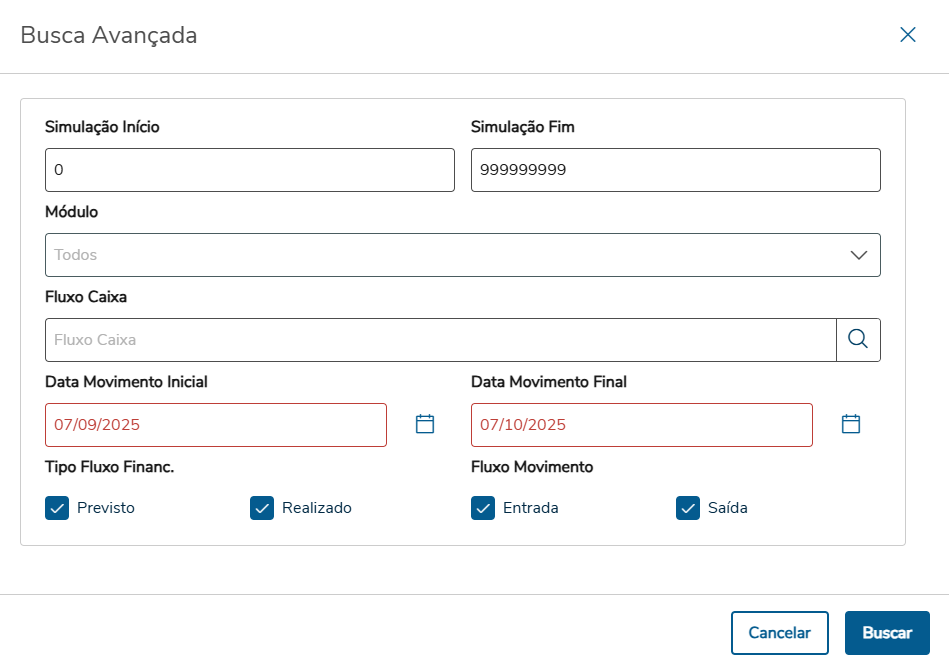Close the Busca Avançada dialog
The width and height of the screenshot is (949, 667).
pyautogui.click(x=908, y=35)
